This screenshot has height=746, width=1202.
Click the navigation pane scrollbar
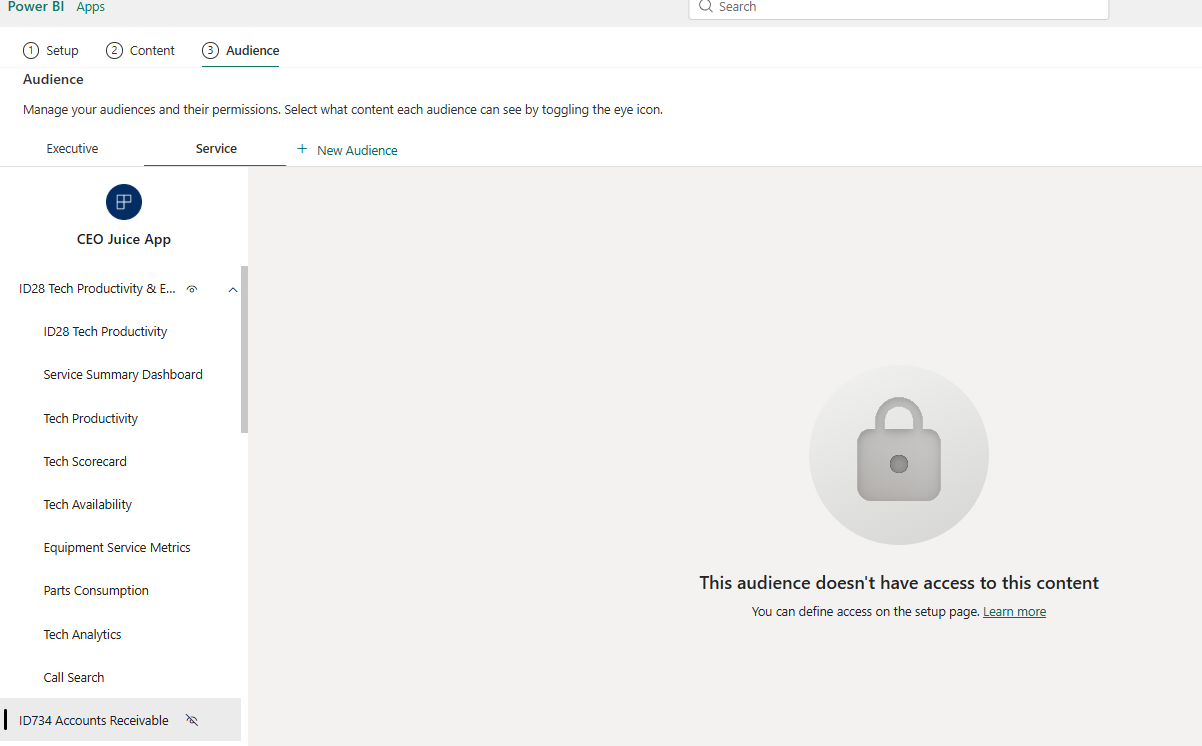[244, 350]
